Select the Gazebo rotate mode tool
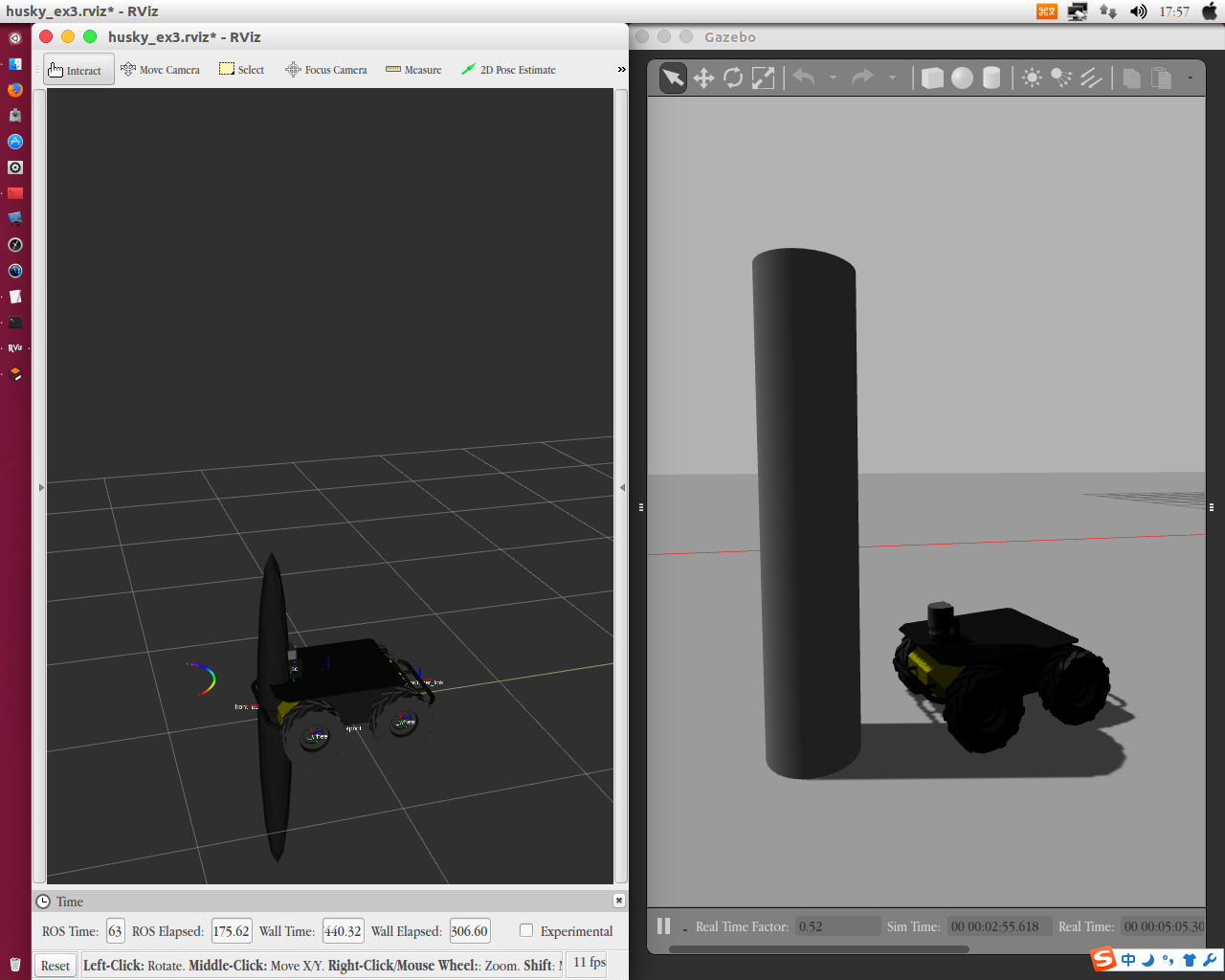1225x980 pixels. 733,78
